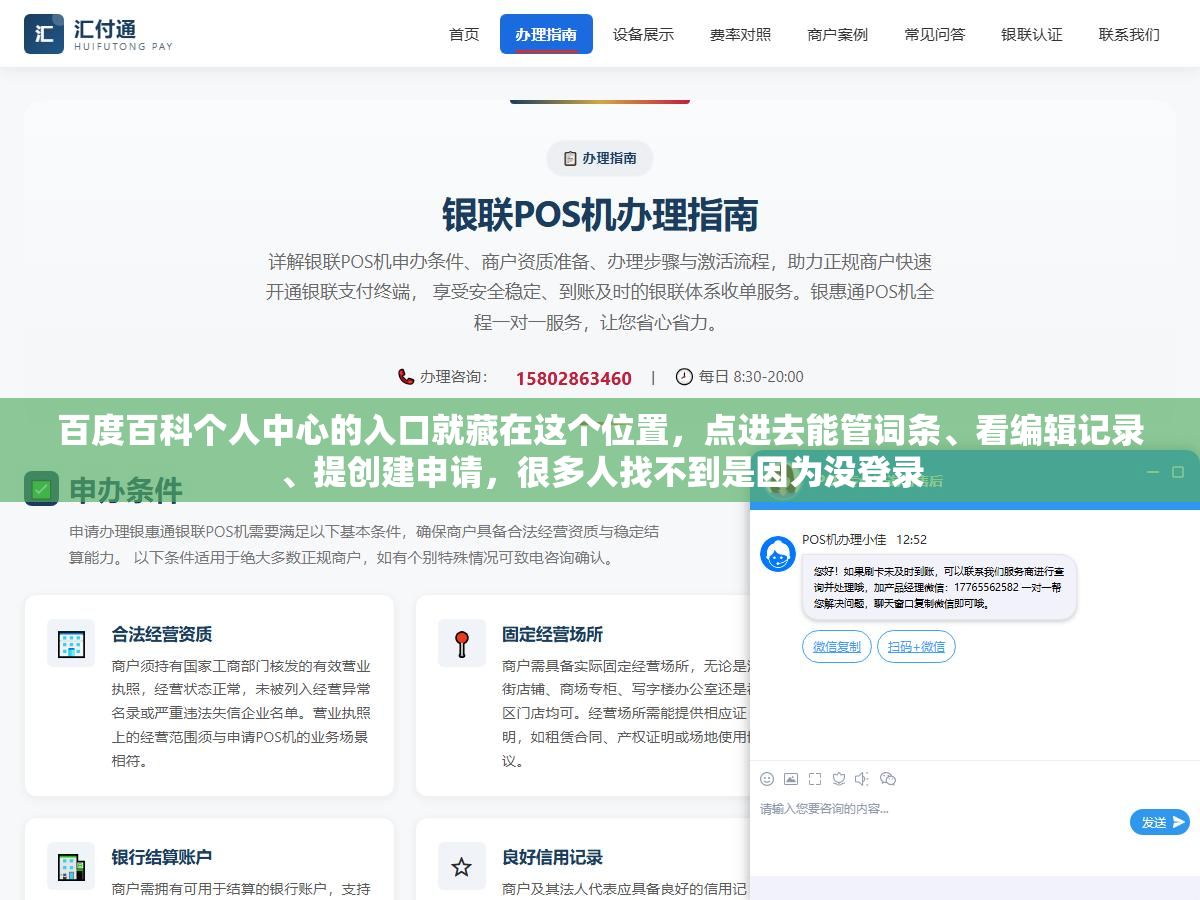Click the rating icon in chat toolbar

[839, 779]
